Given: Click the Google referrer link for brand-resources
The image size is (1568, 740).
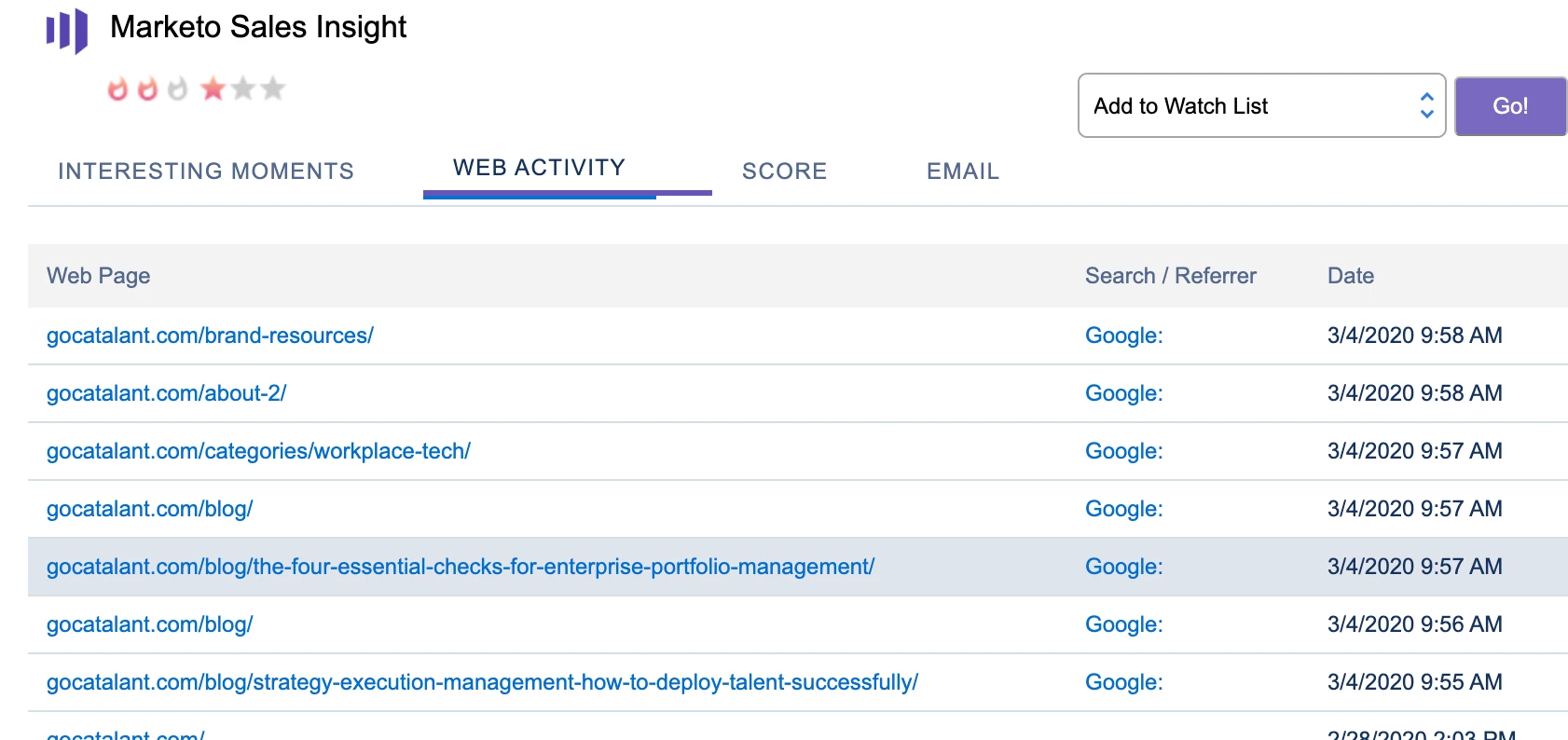Looking at the screenshot, I should pyautogui.click(x=1123, y=336).
